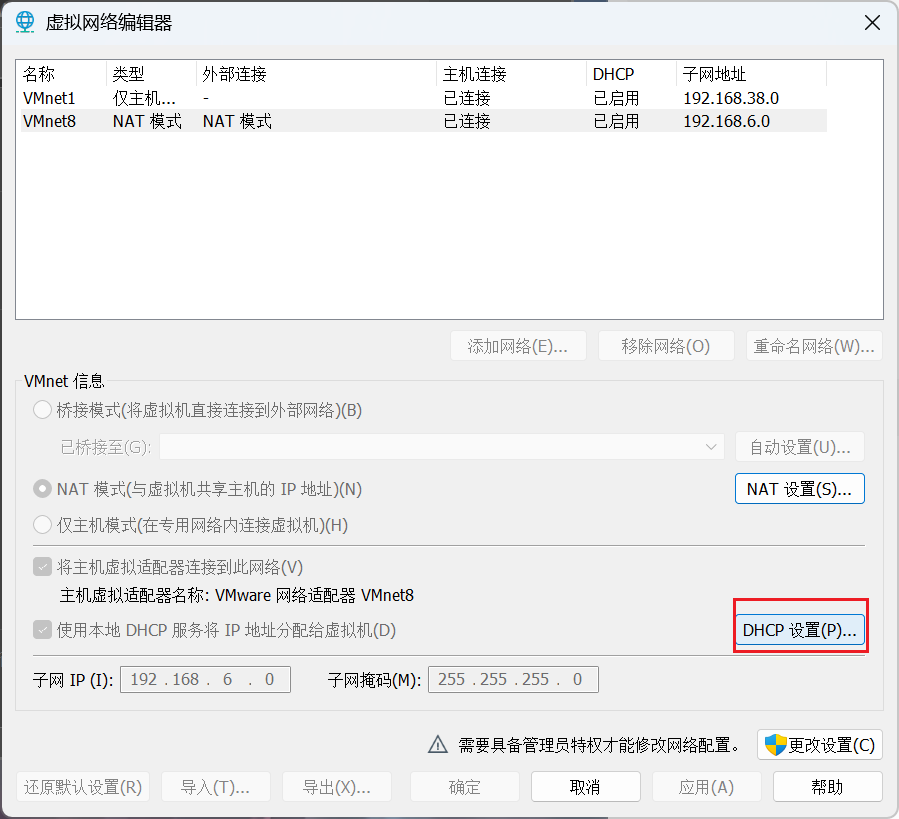
Task: Click subnet address 192.168.6.0
Action: coord(726,121)
